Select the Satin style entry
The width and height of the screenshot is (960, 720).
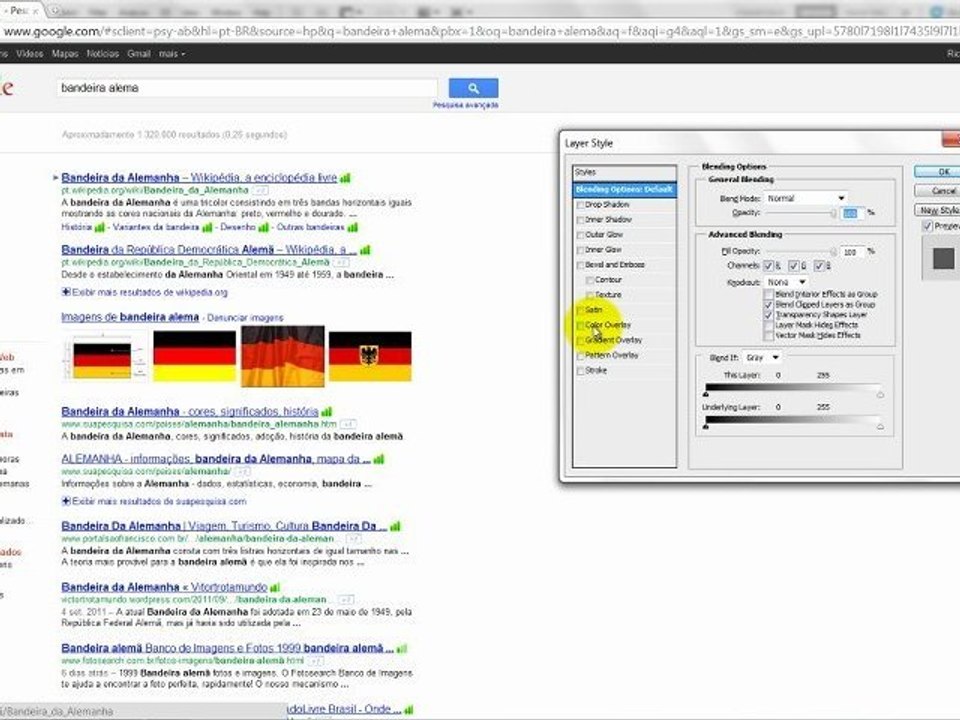point(593,310)
